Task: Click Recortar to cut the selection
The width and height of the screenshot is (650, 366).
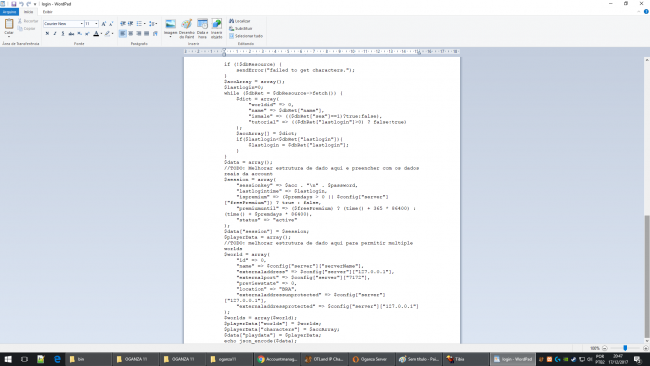Action: 28,21
